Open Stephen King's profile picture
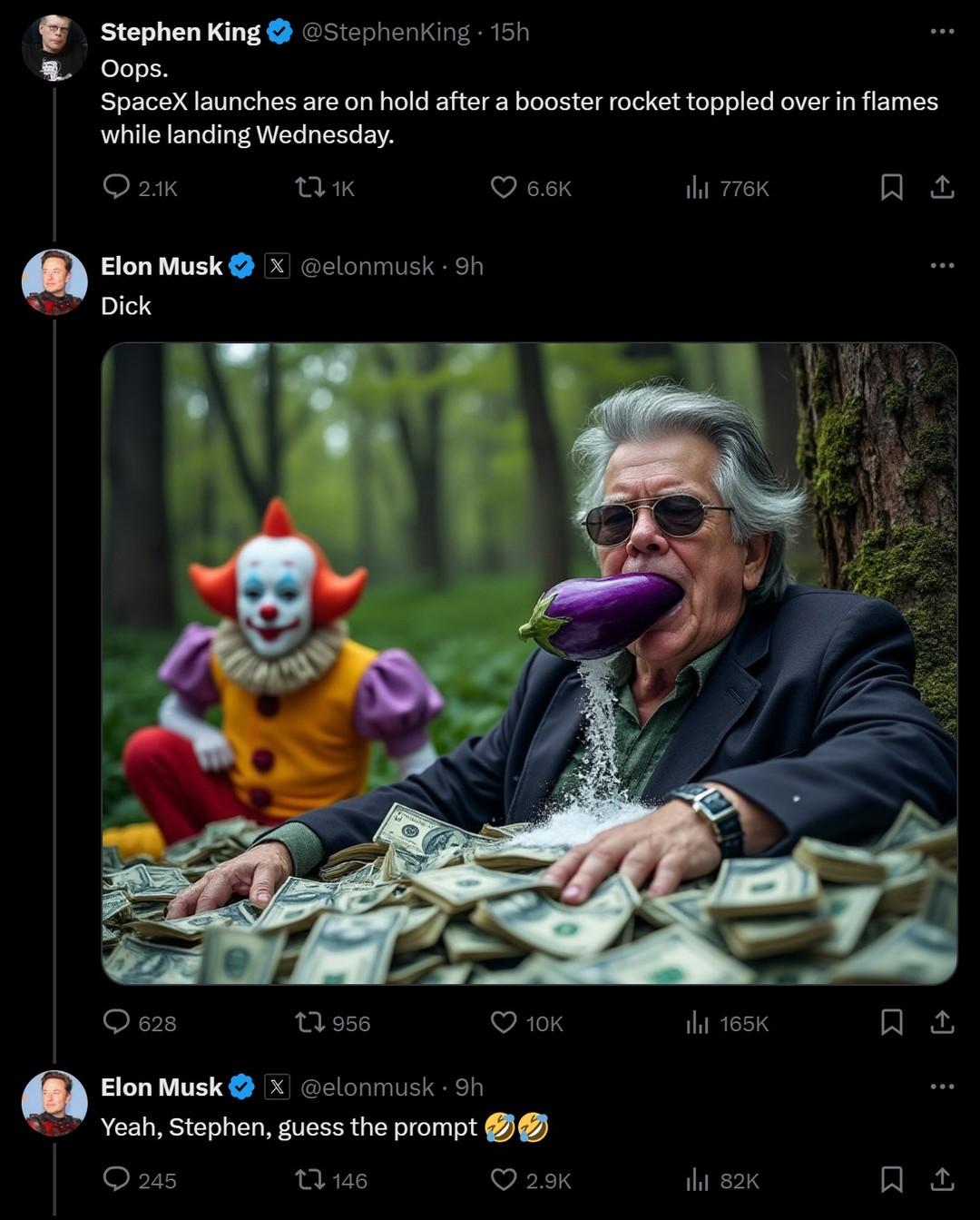The height and width of the screenshot is (1220, 980). click(x=54, y=48)
